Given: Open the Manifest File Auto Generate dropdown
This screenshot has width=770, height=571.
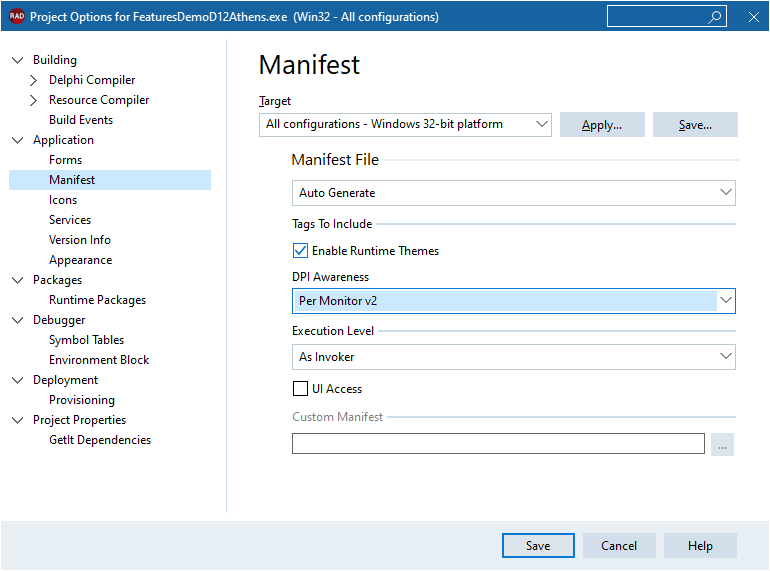Looking at the screenshot, I should click(514, 193).
